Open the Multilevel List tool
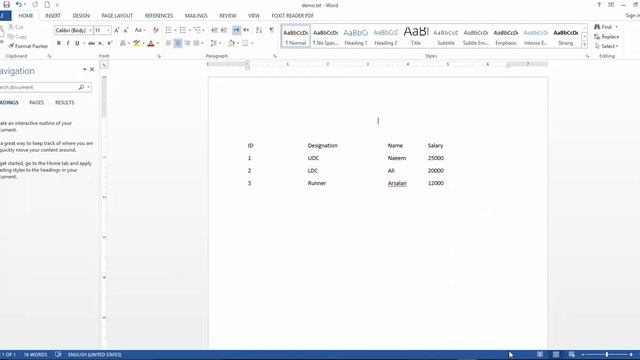Image resolution: width=640 pixels, height=360 pixels. tap(197, 30)
